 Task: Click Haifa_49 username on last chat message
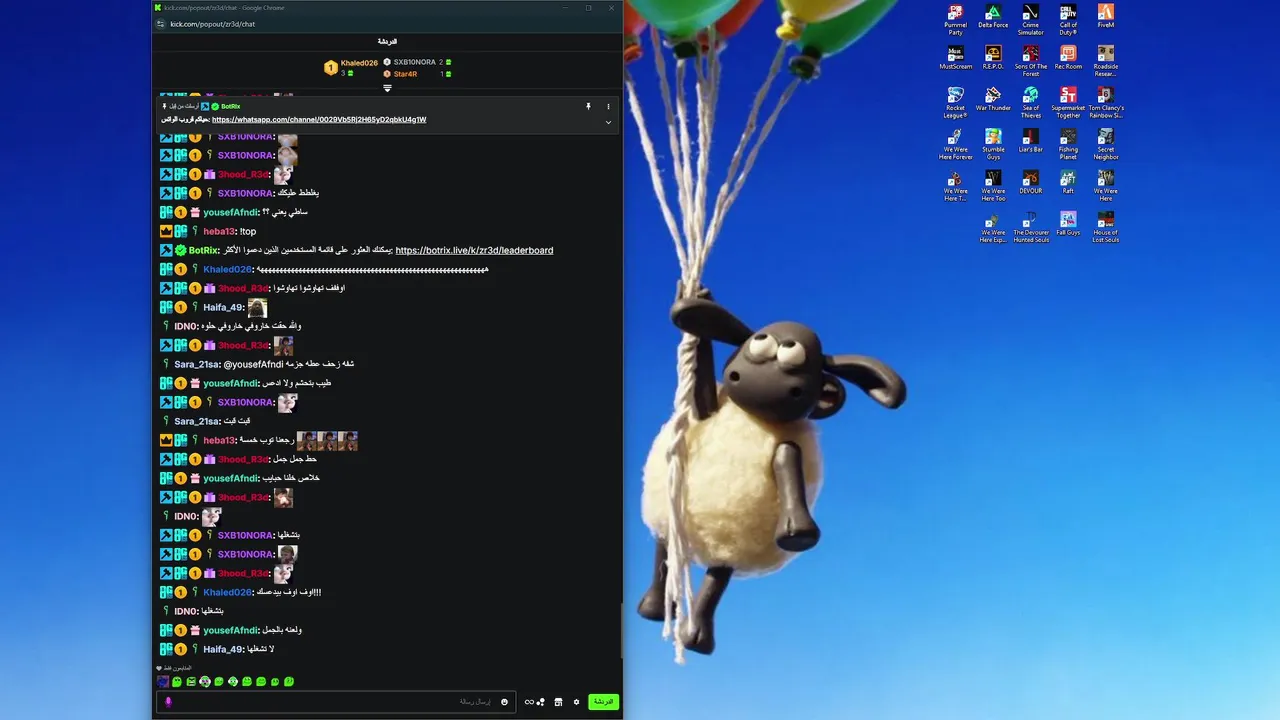pos(223,649)
